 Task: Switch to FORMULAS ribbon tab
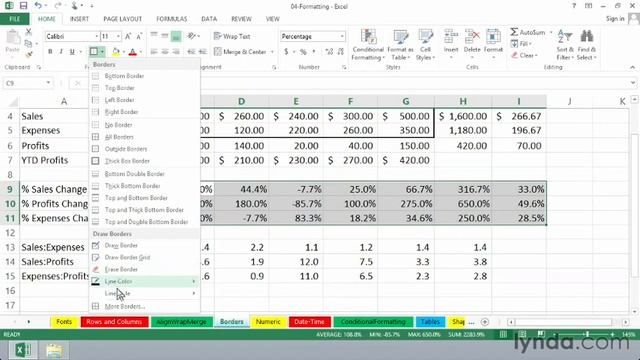tap(171, 19)
